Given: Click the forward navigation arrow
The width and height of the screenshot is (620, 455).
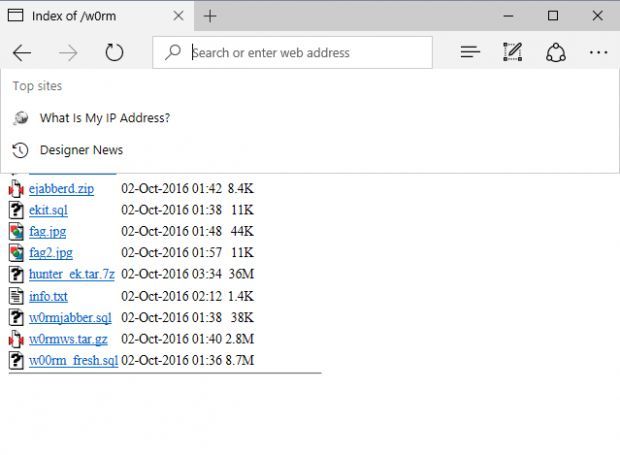Looking at the screenshot, I should click(x=68, y=53).
